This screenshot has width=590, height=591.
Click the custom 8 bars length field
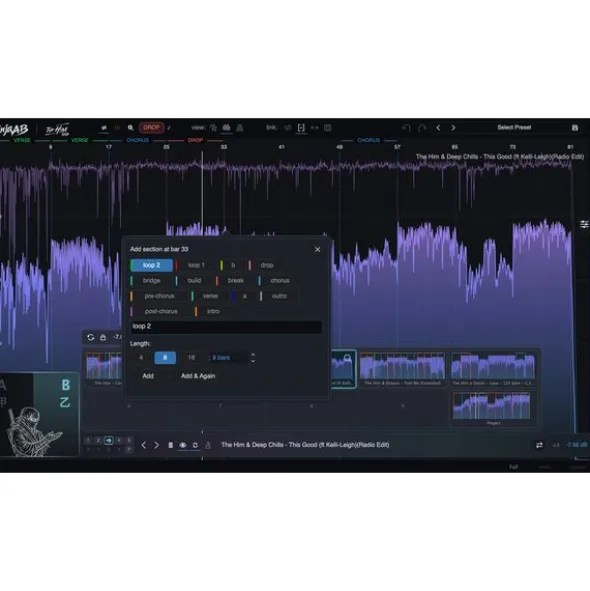[x=228, y=358]
